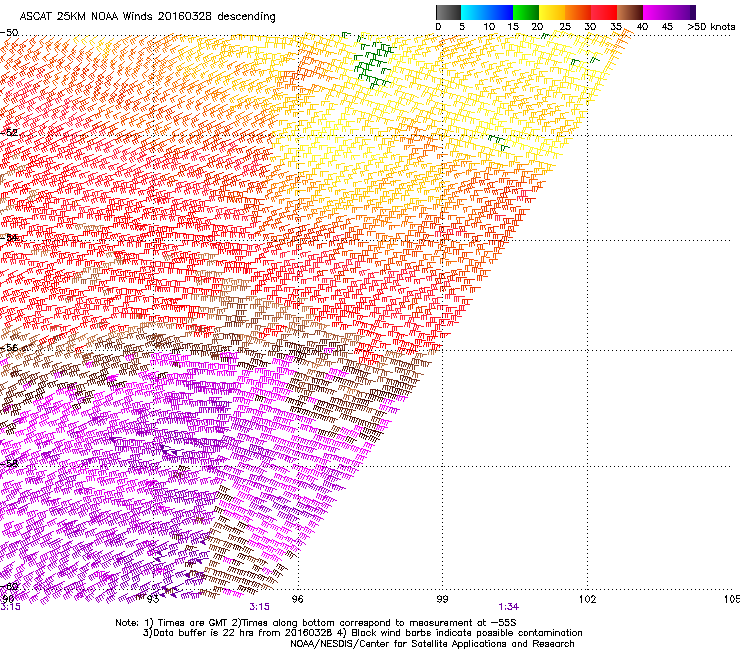This screenshot has width=740, height=650.
Task: Click the '-52' latitude axis label
Action: tap(9, 133)
